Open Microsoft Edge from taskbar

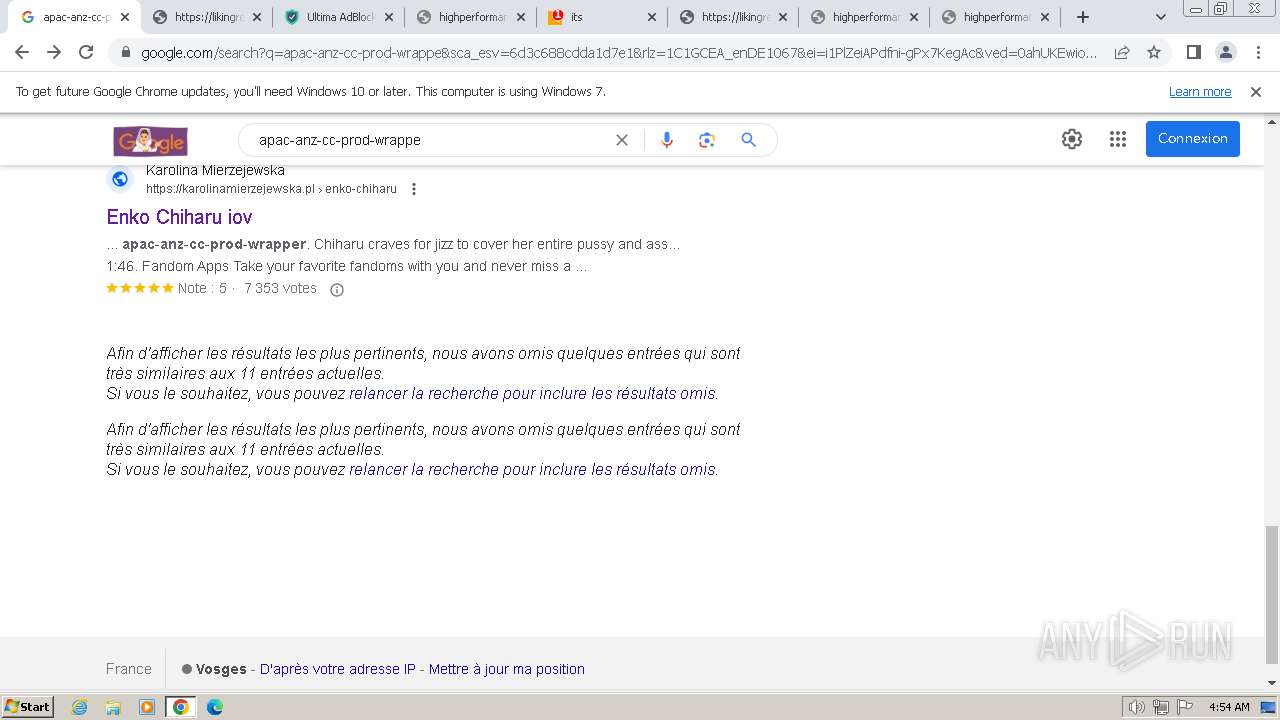pyautogui.click(x=215, y=707)
